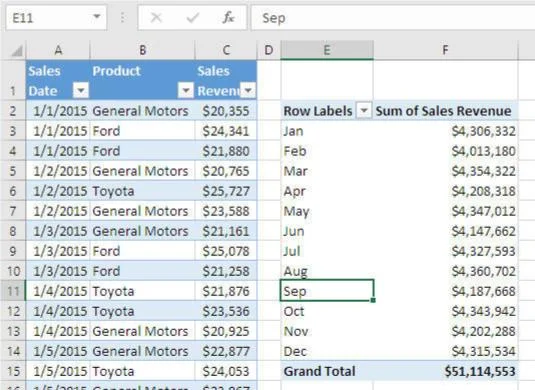This screenshot has width=535, height=390.
Task: Open the Sales Revenue filter dropdown
Action: (248, 91)
